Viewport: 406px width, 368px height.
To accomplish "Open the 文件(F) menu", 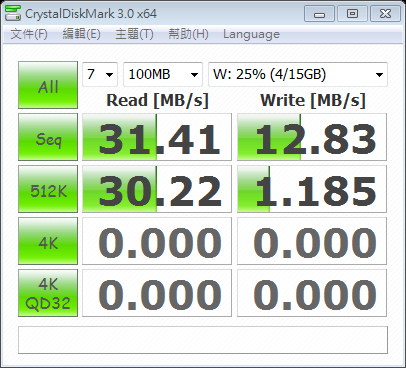I will coord(29,34).
